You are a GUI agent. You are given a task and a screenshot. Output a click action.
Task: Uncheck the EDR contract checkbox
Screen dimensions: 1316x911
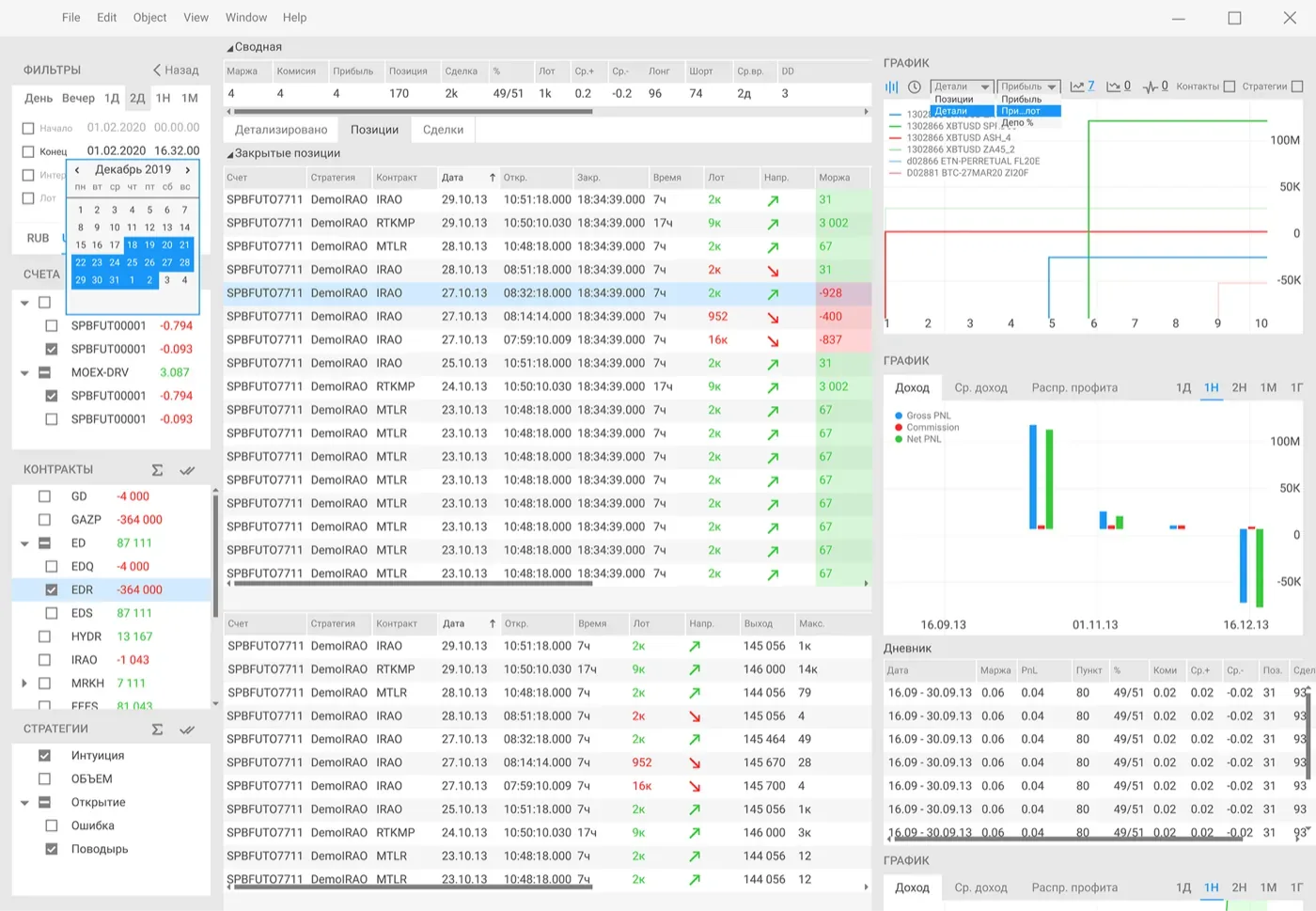[x=52, y=590]
